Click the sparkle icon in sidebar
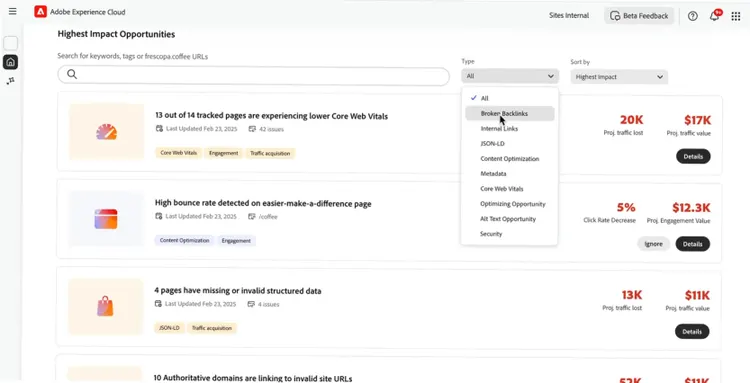The height and width of the screenshot is (383, 750). pyautogui.click(x=11, y=81)
